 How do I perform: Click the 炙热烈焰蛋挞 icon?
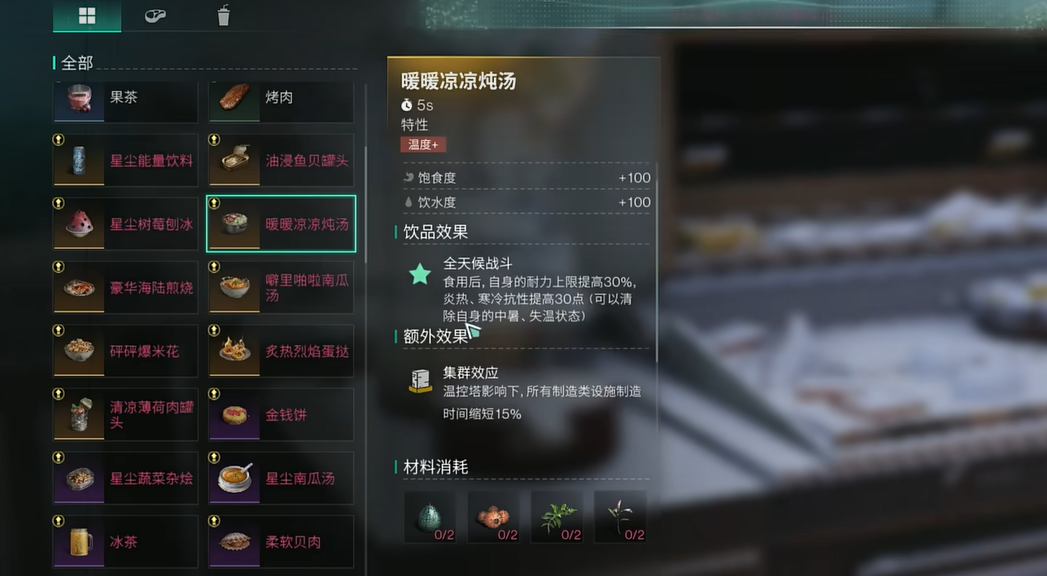(234, 351)
